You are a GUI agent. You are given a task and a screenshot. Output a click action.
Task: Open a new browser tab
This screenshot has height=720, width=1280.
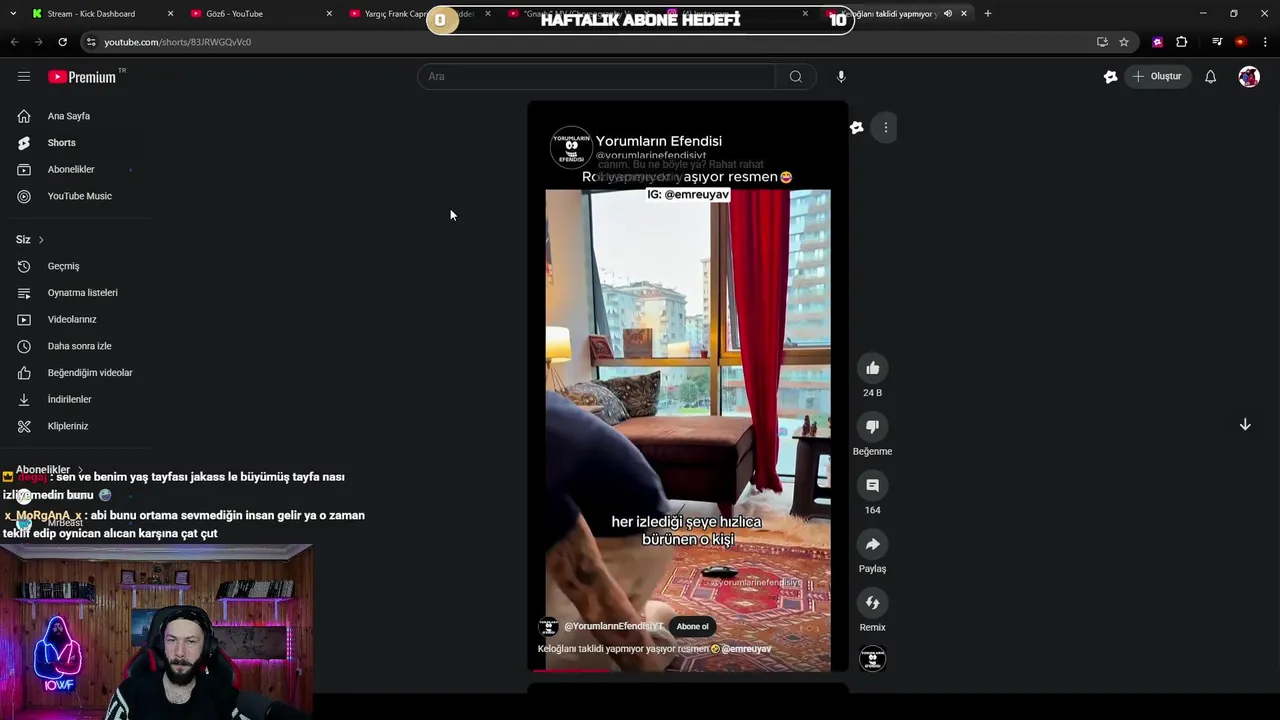click(x=988, y=14)
